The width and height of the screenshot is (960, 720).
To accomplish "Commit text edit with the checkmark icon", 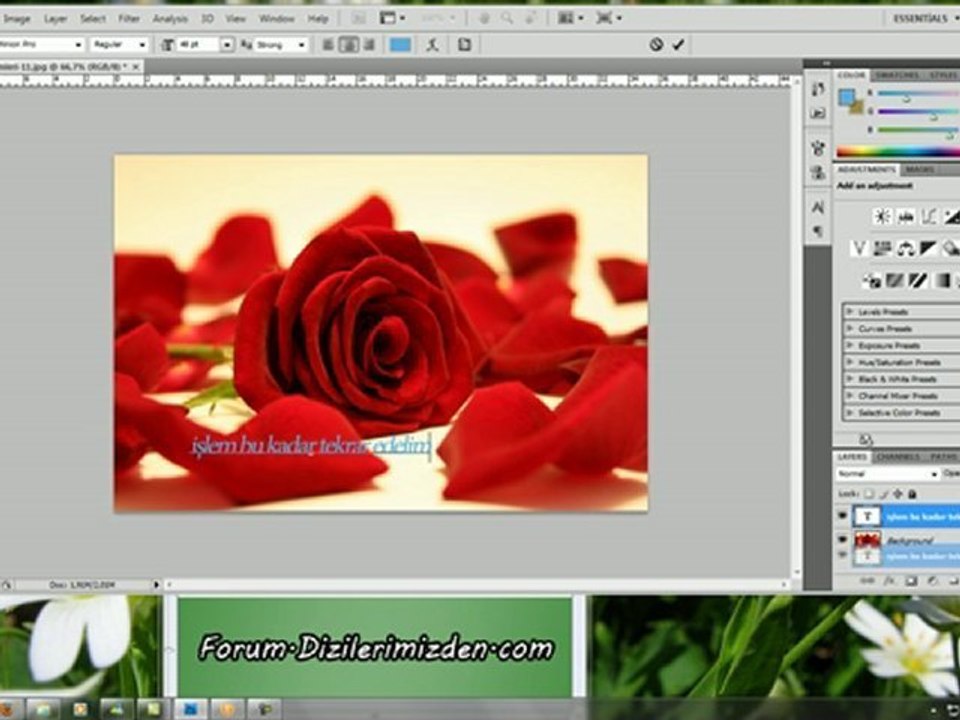I will point(678,45).
